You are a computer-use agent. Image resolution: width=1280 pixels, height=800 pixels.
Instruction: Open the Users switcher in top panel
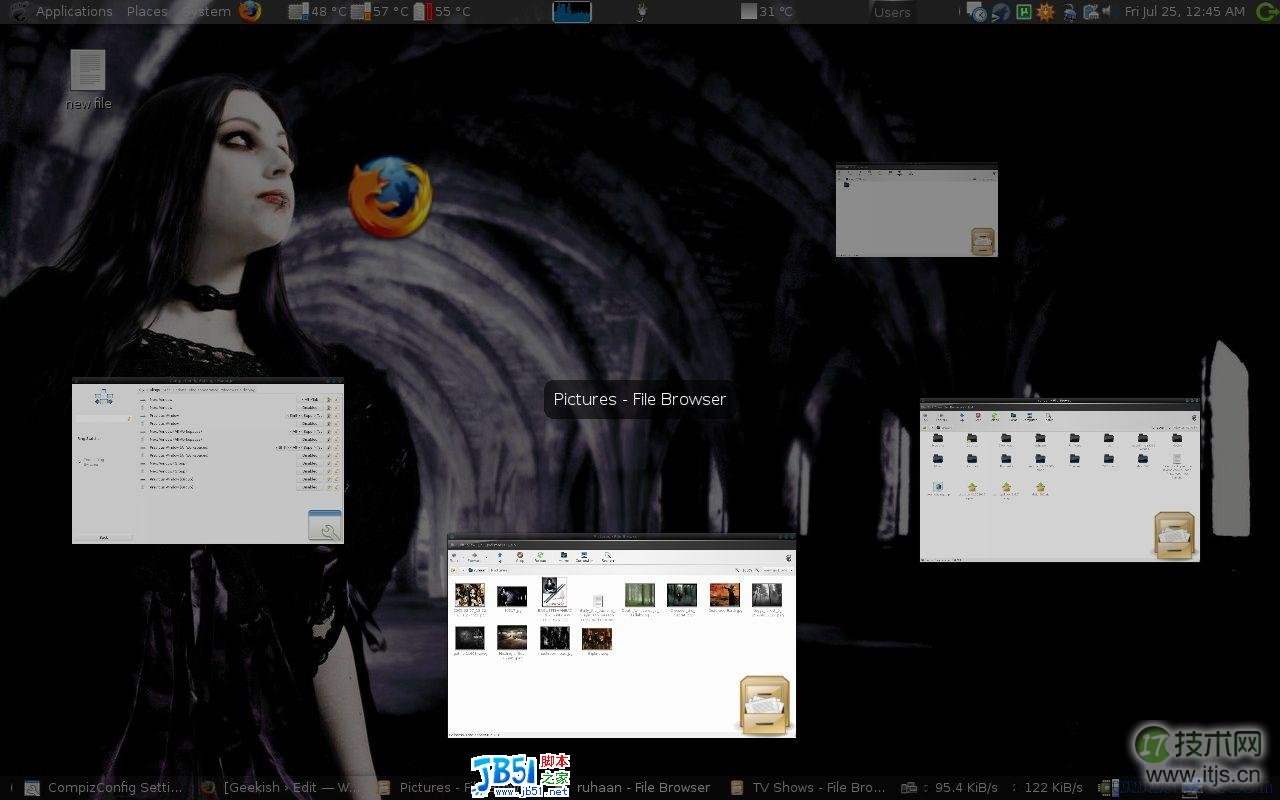[x=892, y=12]
